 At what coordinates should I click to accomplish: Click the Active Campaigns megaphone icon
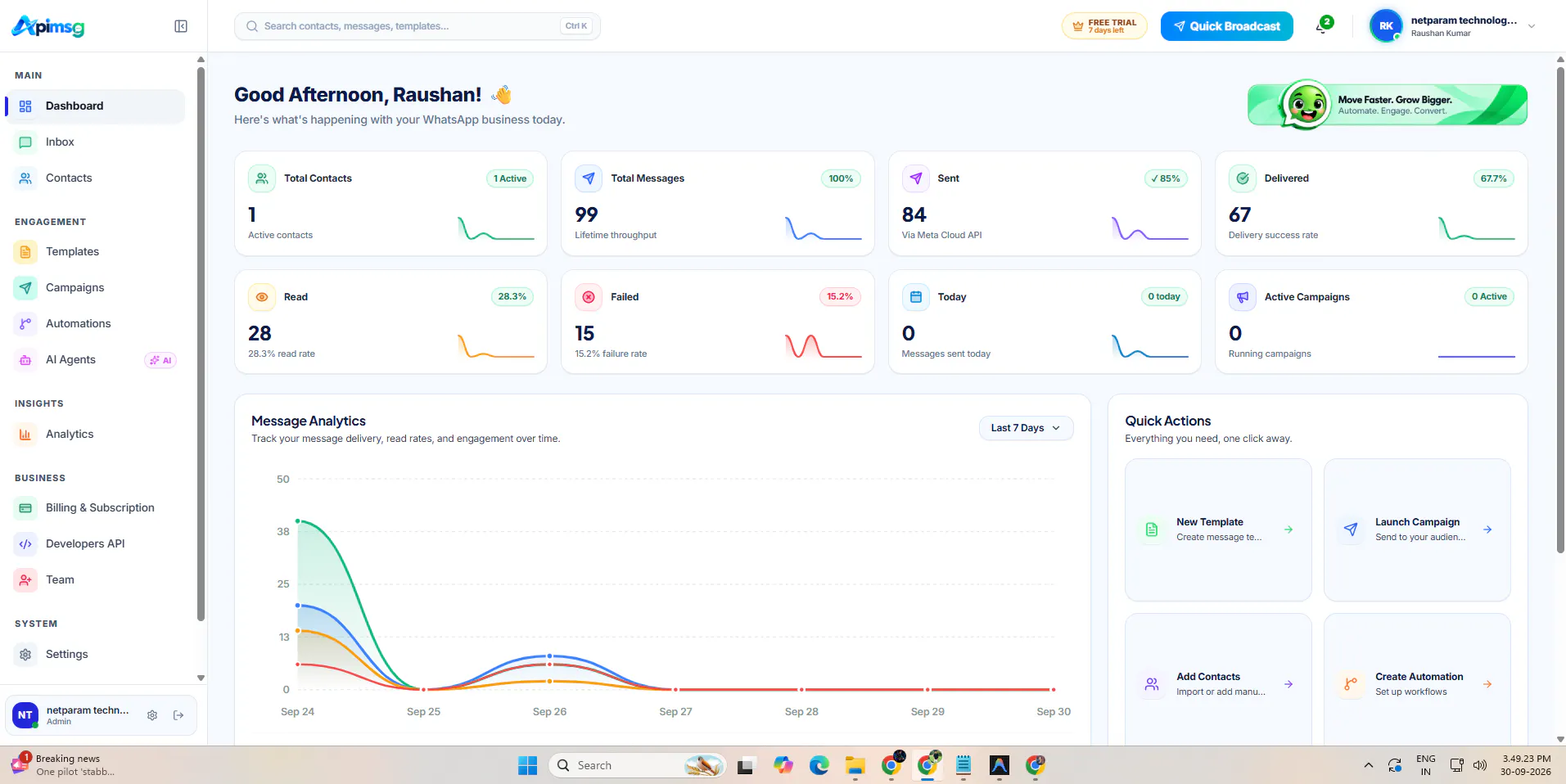[1243, 297]
